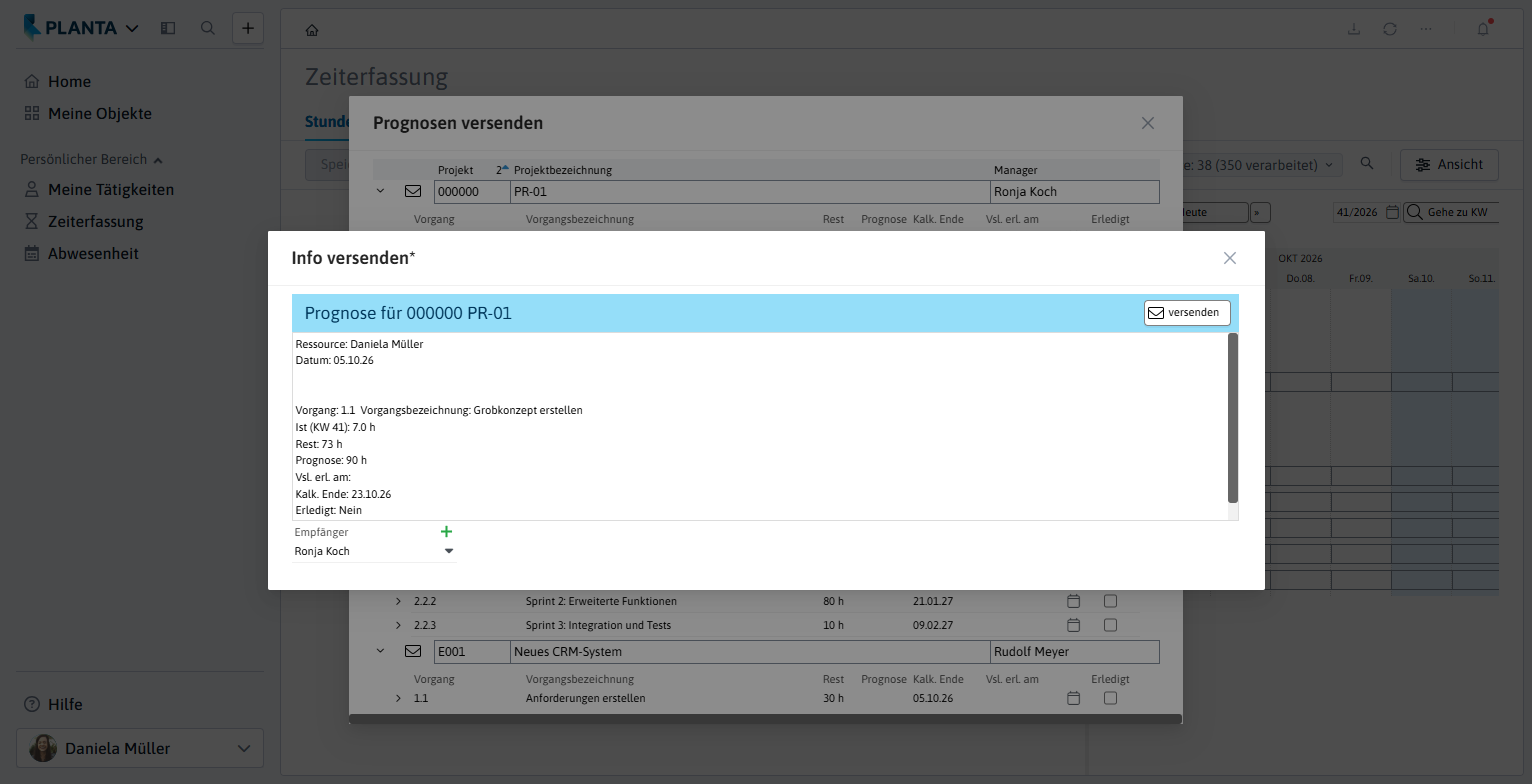The image size is (1532, 784).
Task: Click the download icon in the top bar
Action: pyautogui.click(x=1354, y=29)
